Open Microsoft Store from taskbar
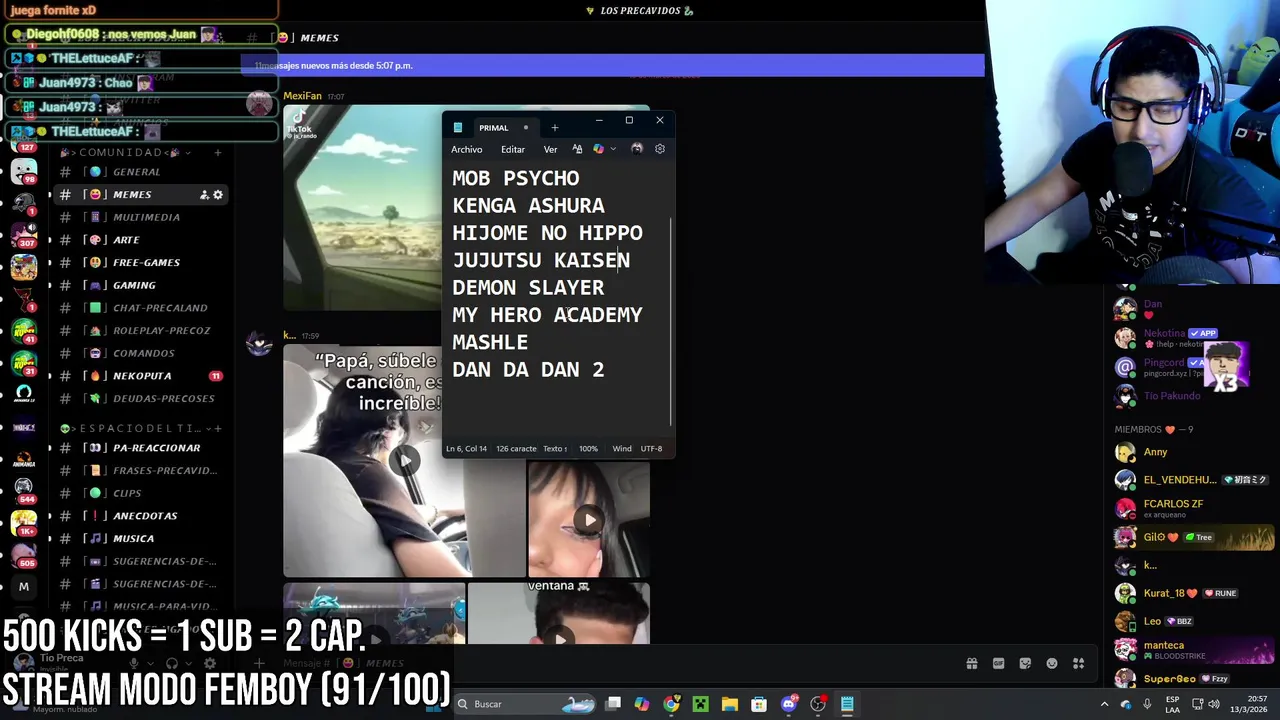 [x=759, y=704]
